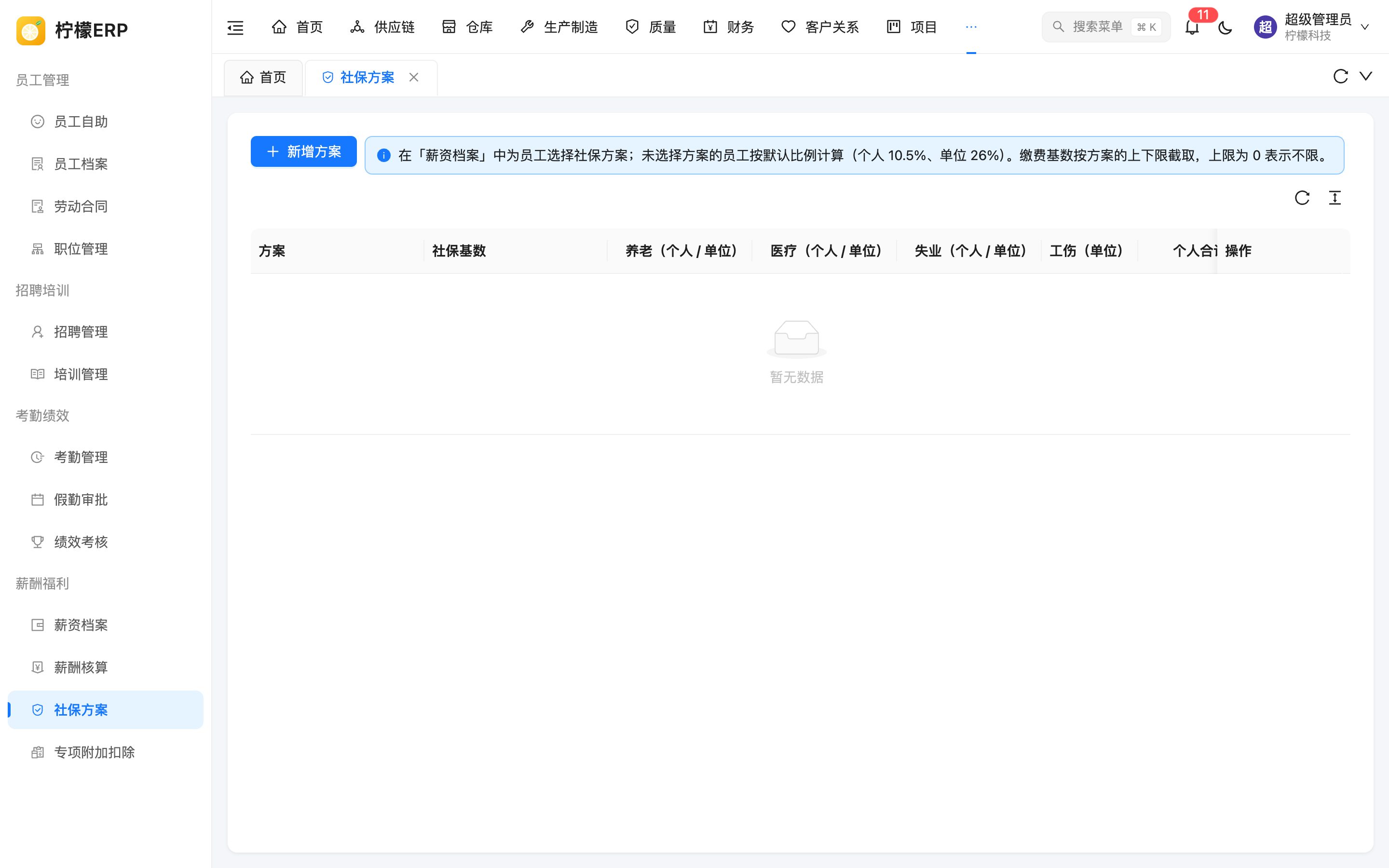
Task: Refresh the current tab page
Action: coord(1340,76)
